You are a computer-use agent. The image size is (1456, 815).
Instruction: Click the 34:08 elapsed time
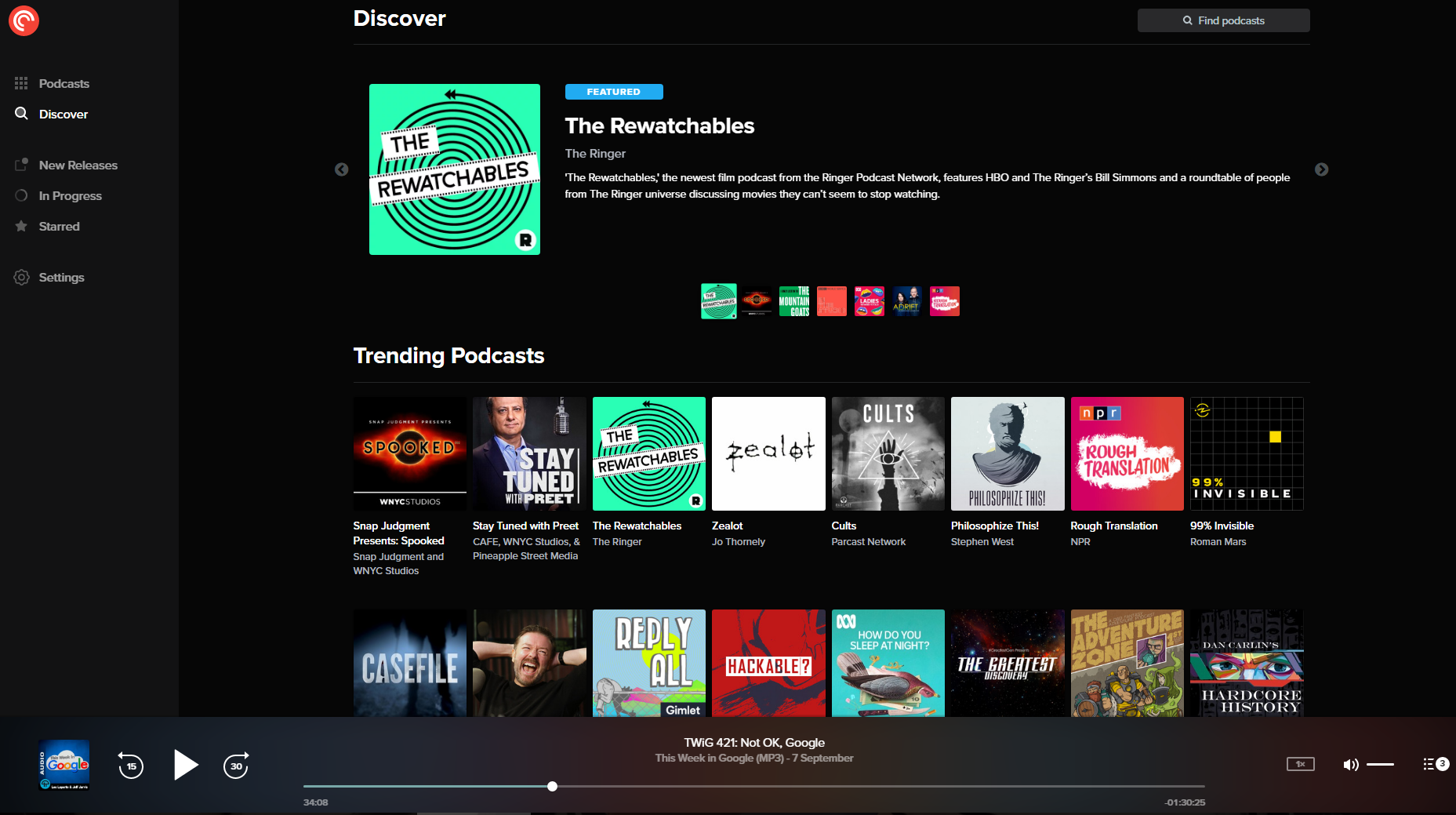tap(316, 802)
